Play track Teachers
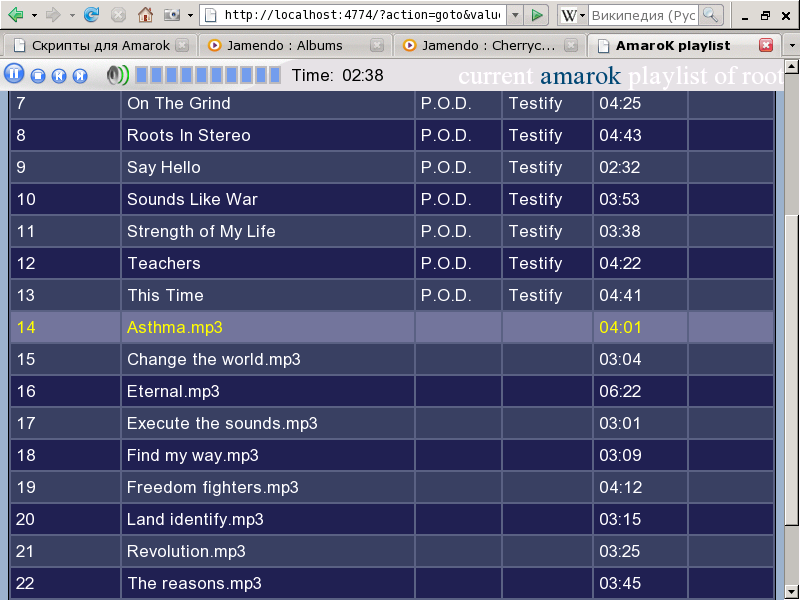This screenshot has width=800, height=600. click(x=164, y=263)
